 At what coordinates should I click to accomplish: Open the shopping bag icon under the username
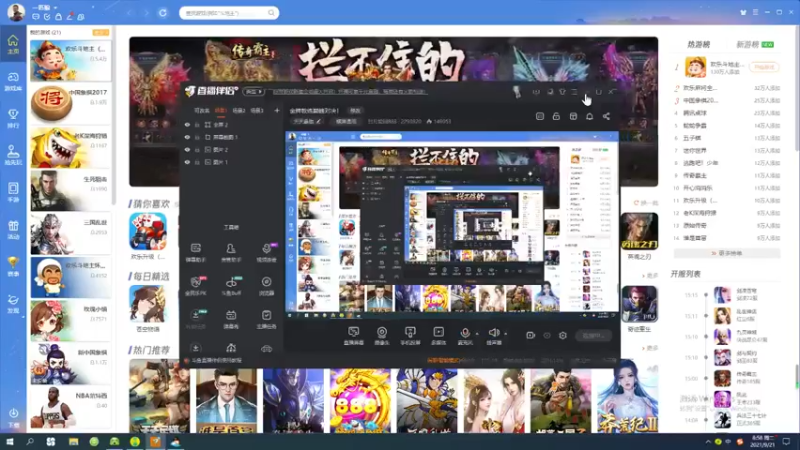58,17
